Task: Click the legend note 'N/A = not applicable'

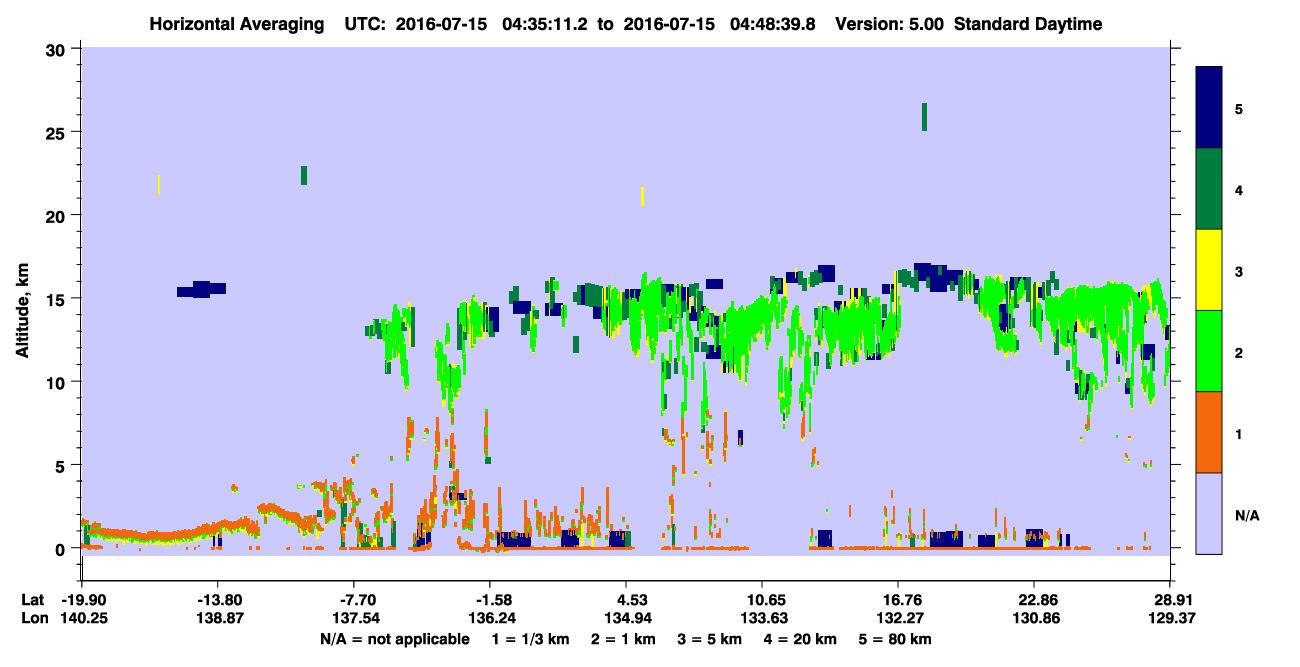Action: [394, 639]
